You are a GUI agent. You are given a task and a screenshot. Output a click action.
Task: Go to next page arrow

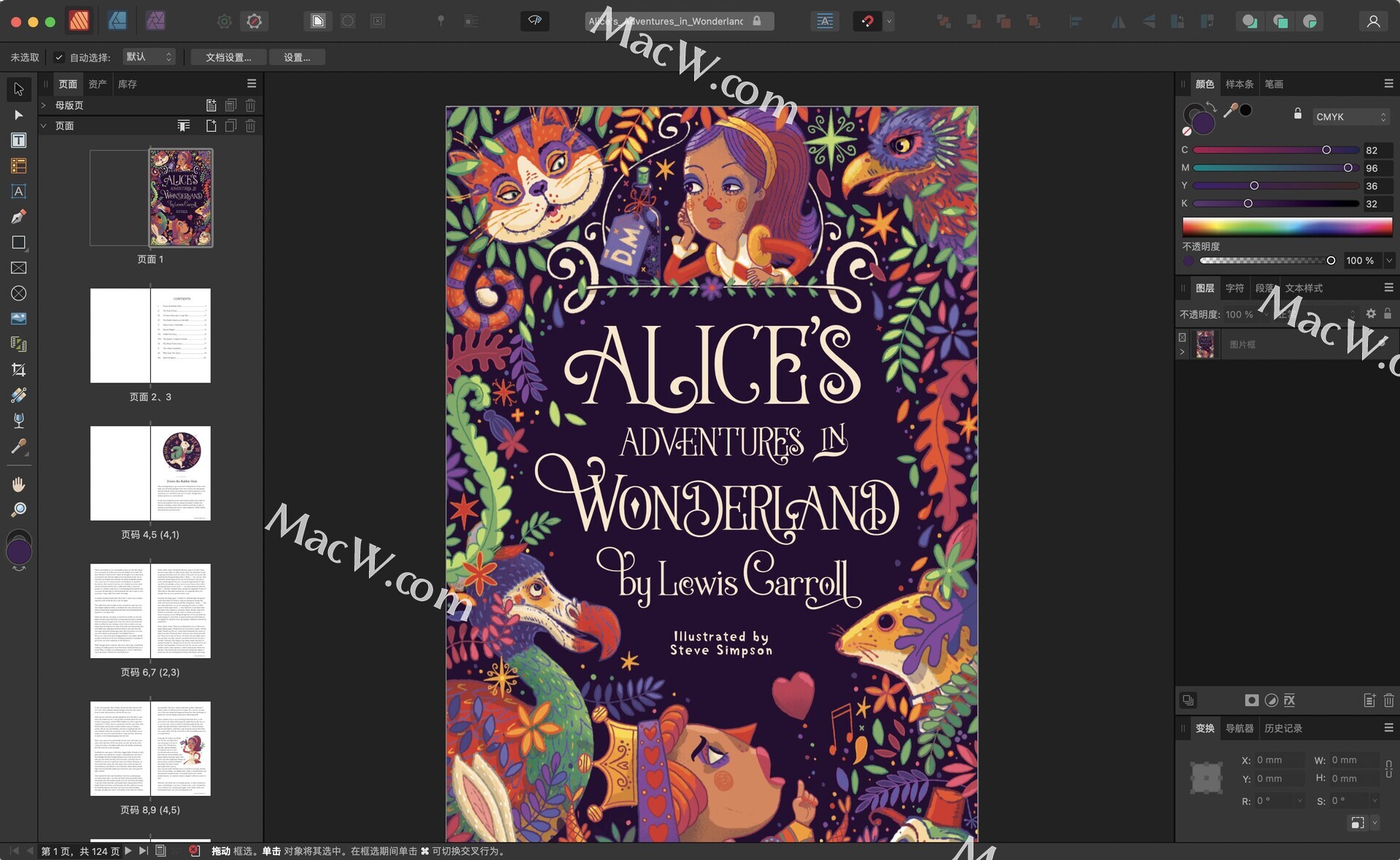point(128,851)
